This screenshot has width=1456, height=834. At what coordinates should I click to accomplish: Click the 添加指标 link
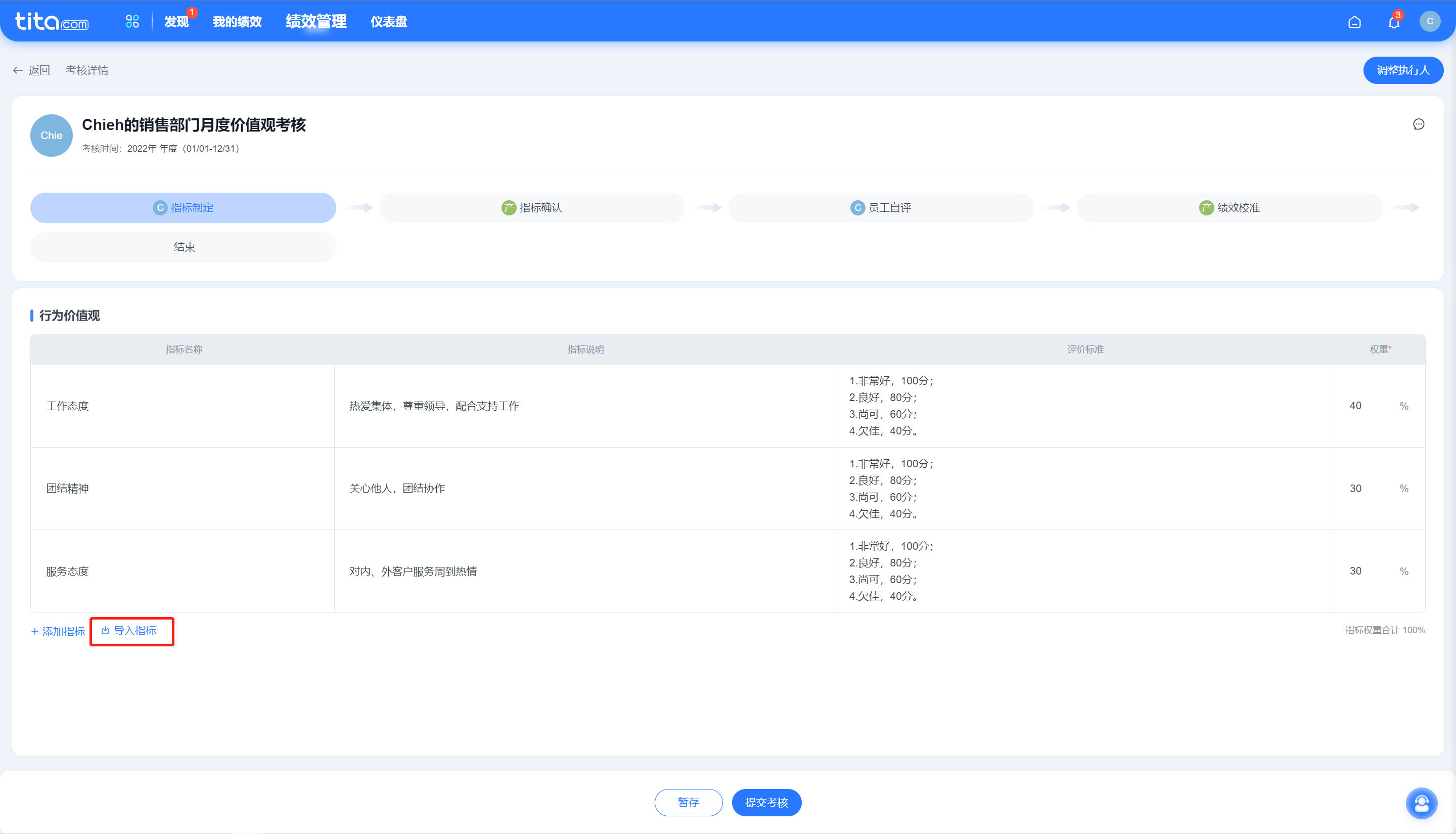(58, 632)
